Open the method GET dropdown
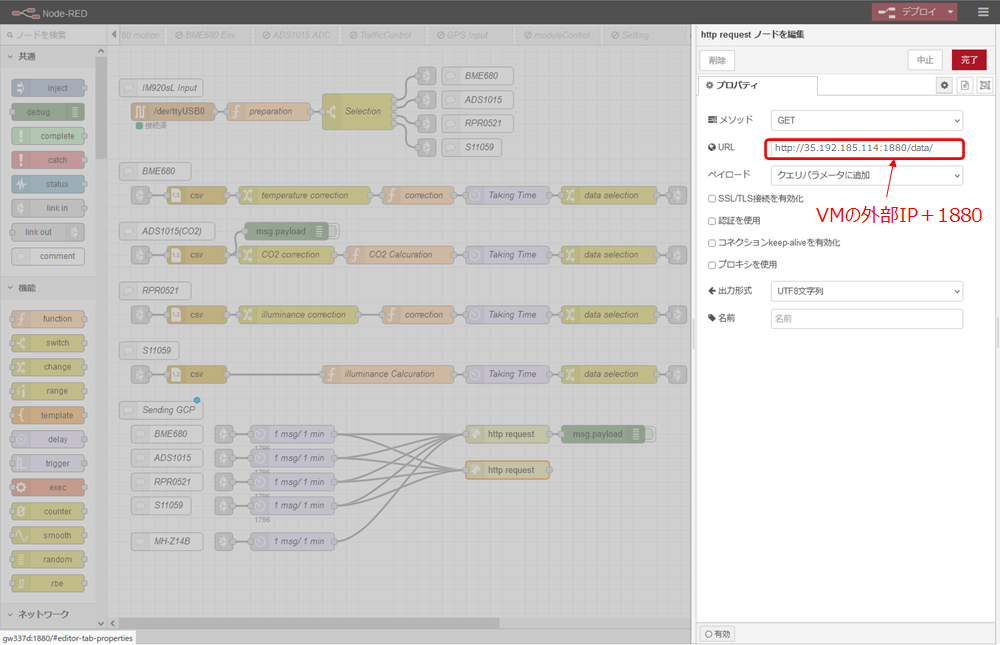Screen dimensions: 1000x645 click(x=866, y=120)
